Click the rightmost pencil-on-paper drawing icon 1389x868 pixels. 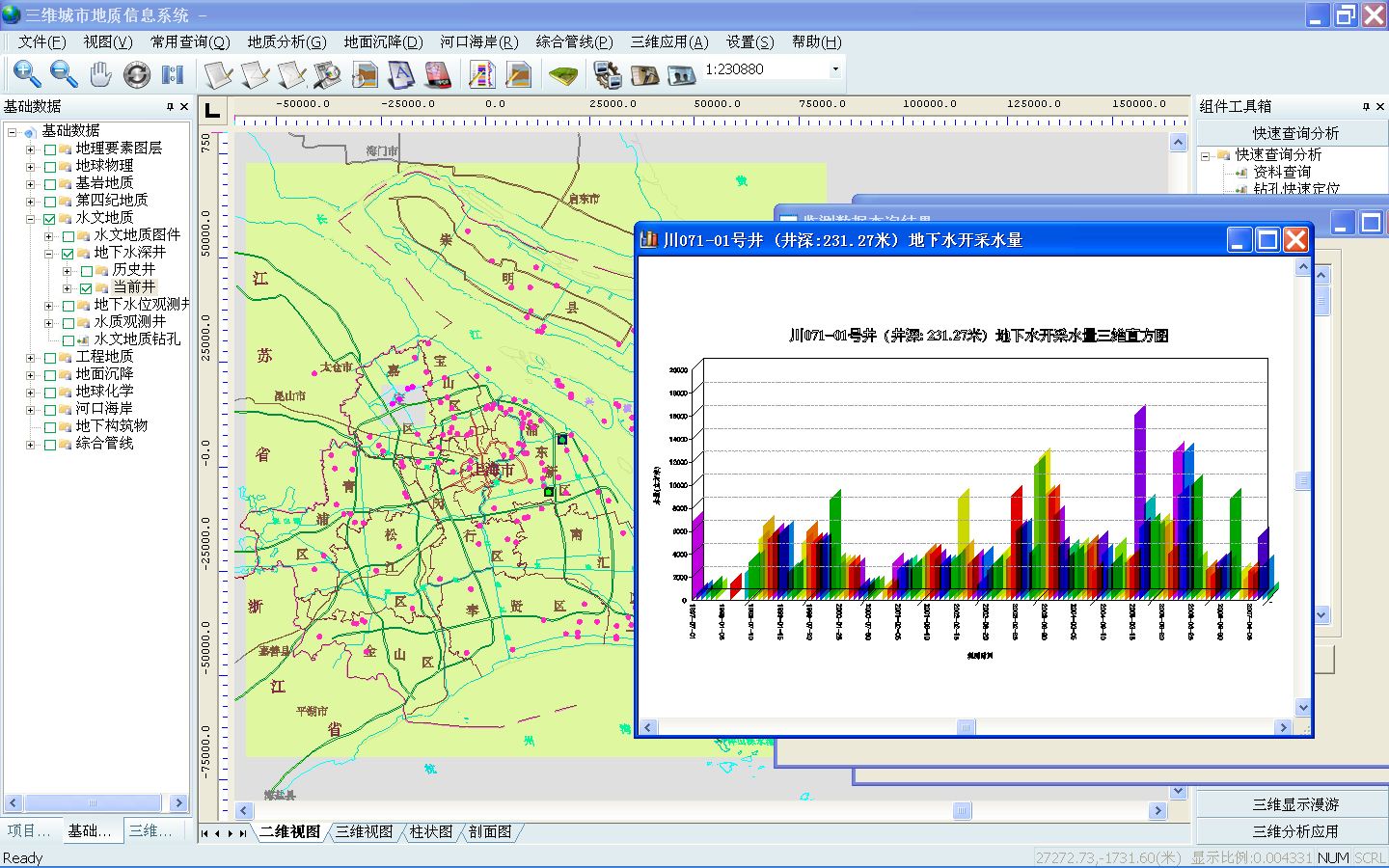click(x=291, y=74)
